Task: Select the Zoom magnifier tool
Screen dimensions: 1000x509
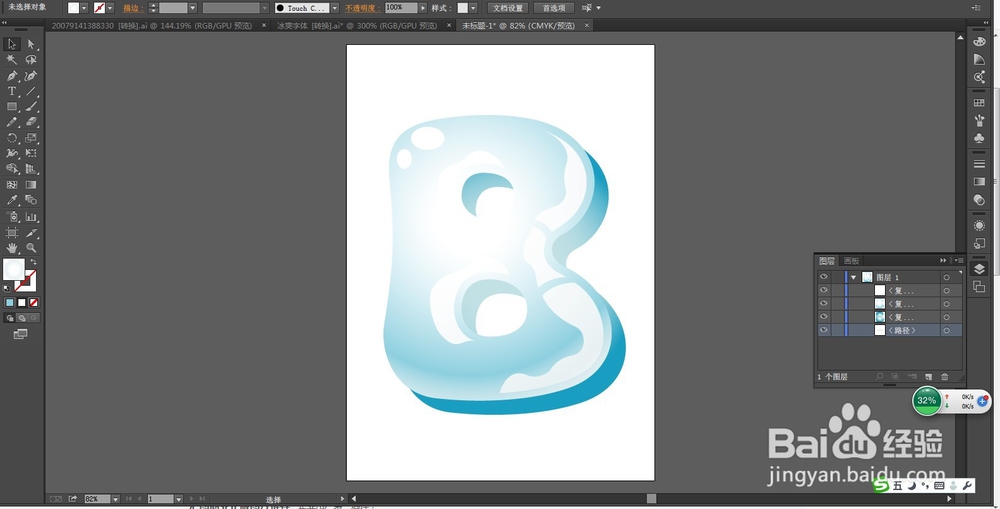Action: (31, 248)
